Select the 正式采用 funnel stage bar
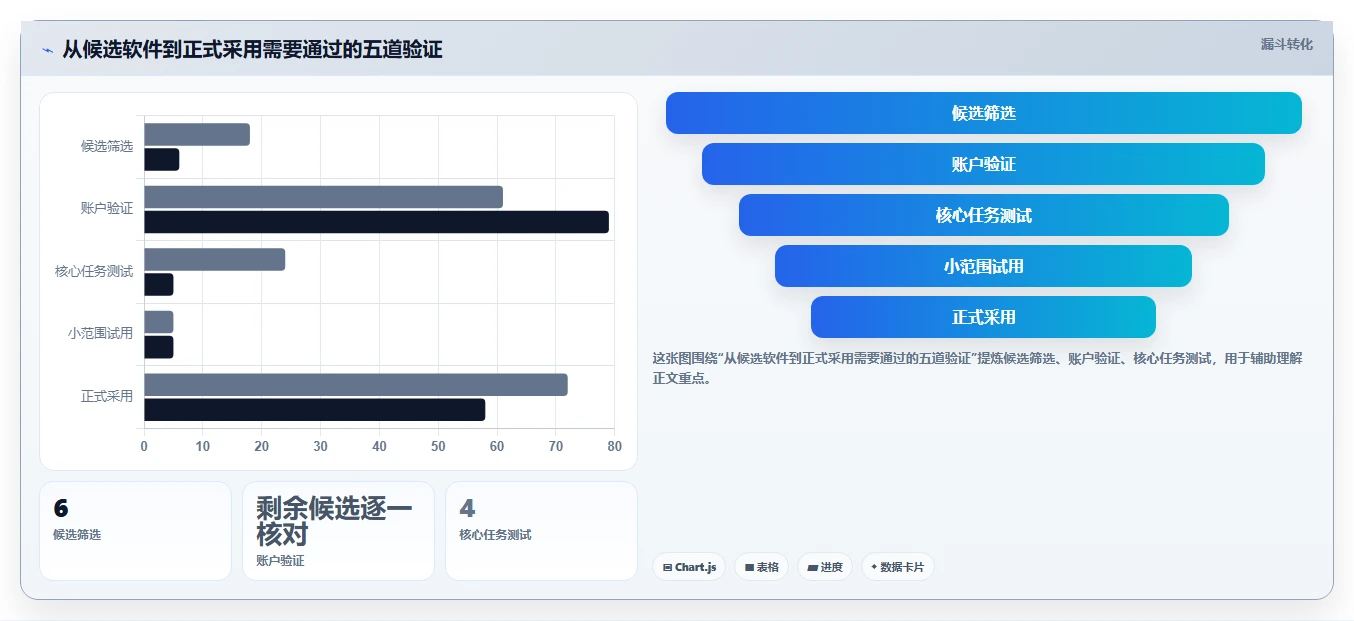This screenshot has height=621, width=1354. tap(984, 317)
